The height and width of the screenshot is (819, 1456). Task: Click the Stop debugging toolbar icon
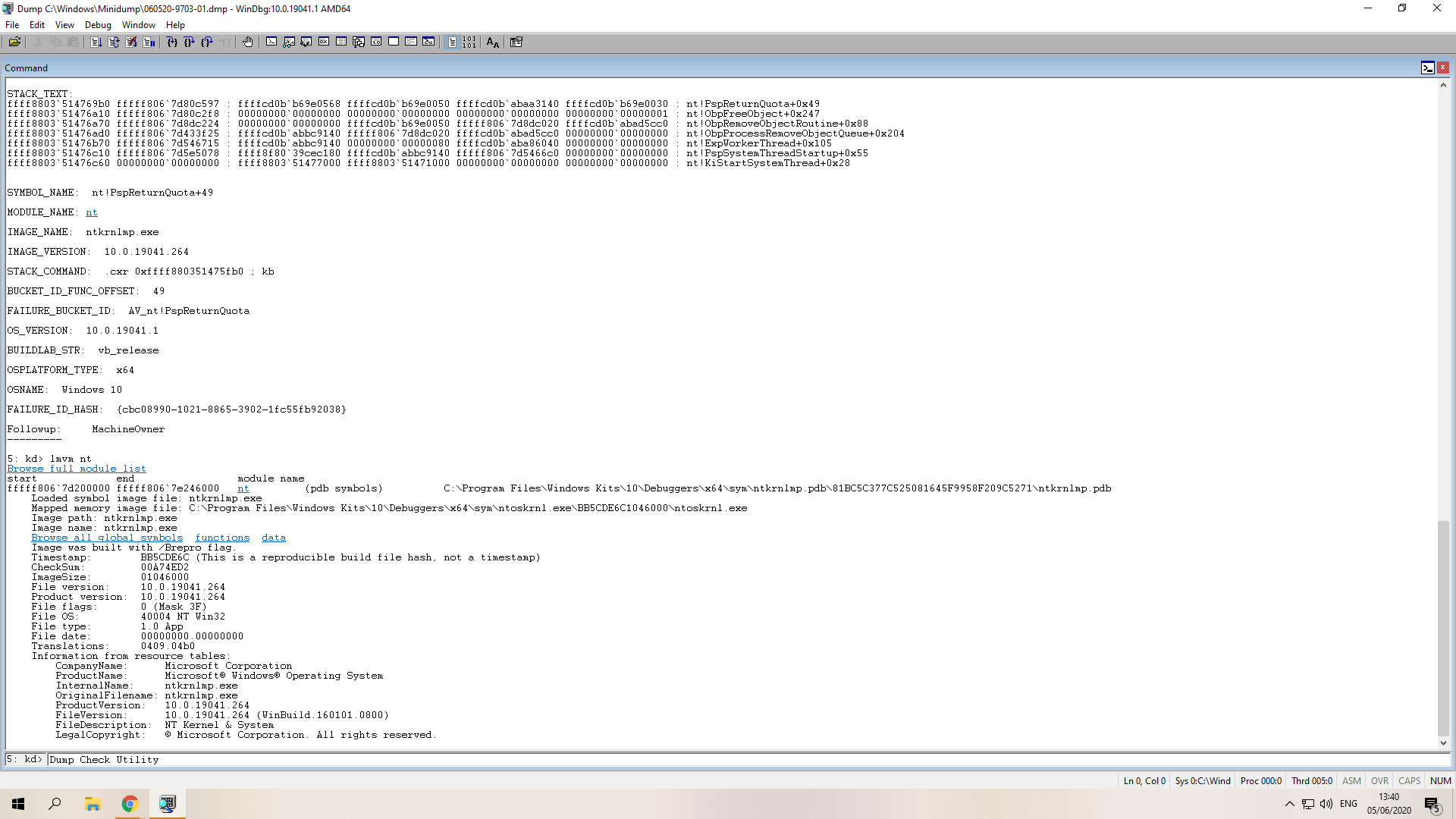coord(131,42)
